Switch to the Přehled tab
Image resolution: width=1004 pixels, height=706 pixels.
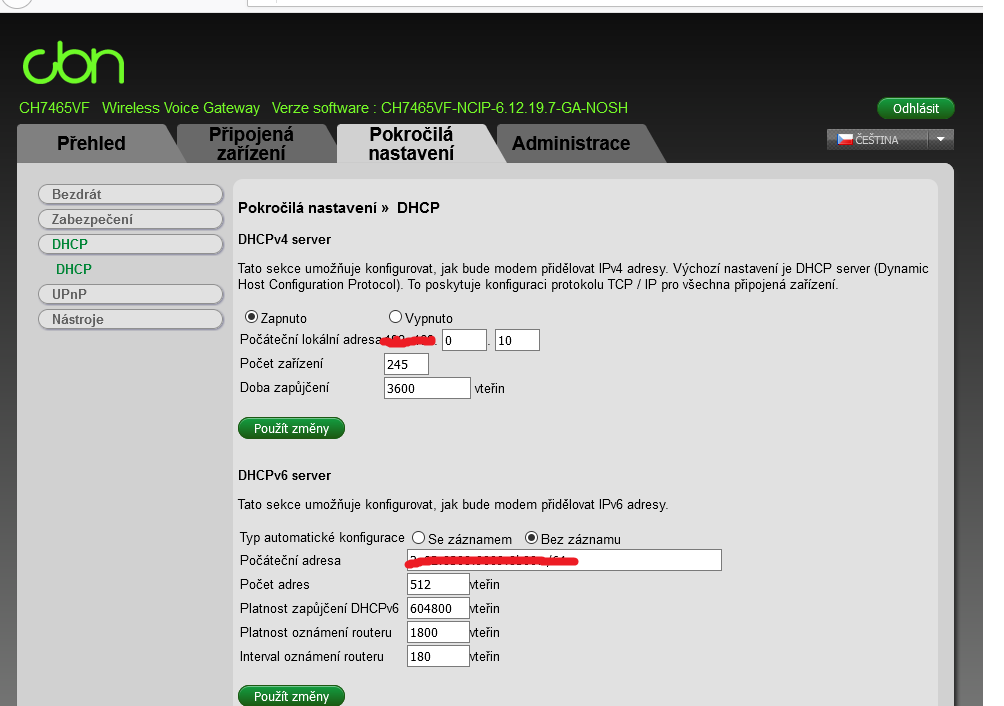tap(91, 144)
